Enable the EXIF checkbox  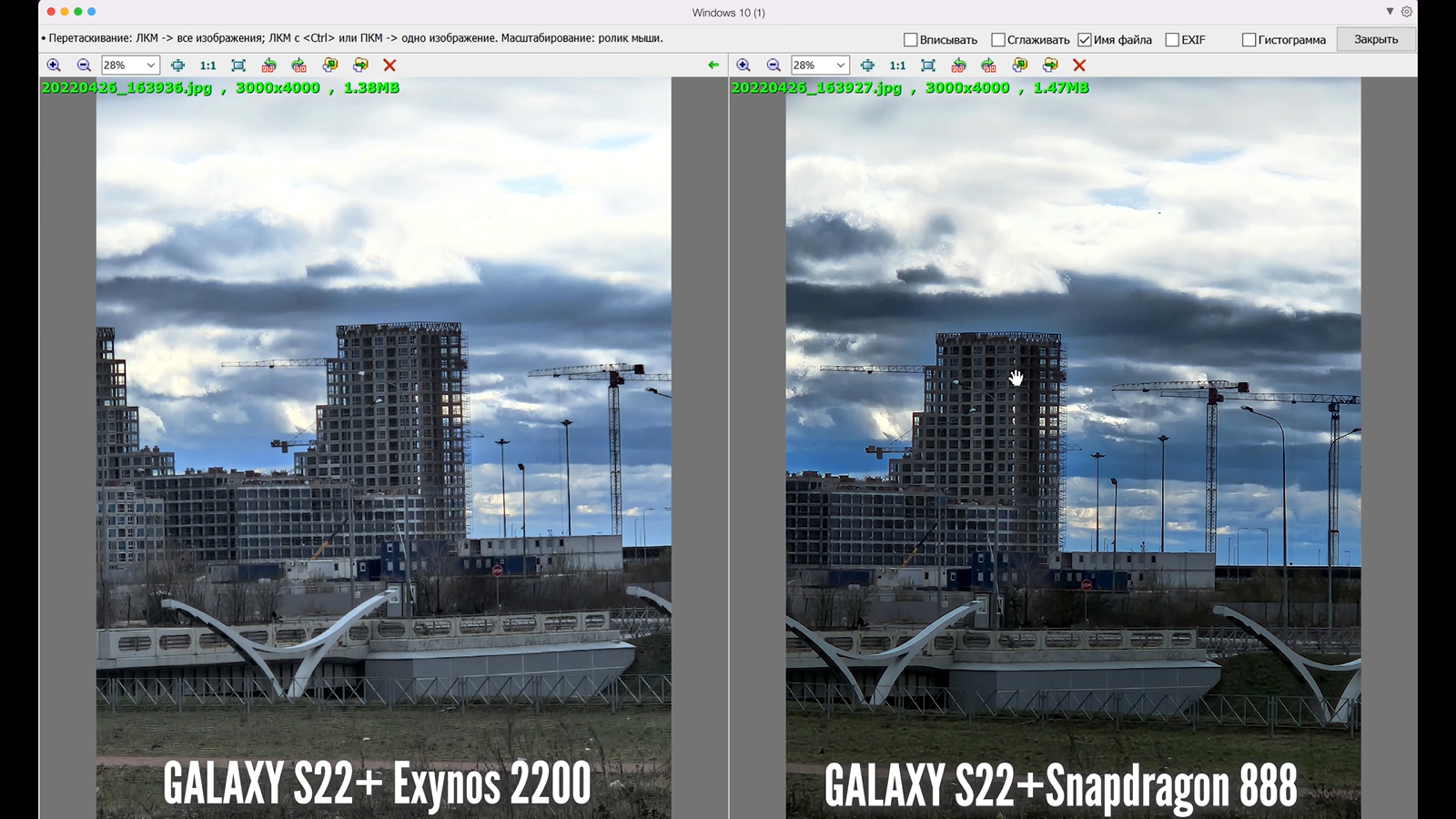[1172, 40]
